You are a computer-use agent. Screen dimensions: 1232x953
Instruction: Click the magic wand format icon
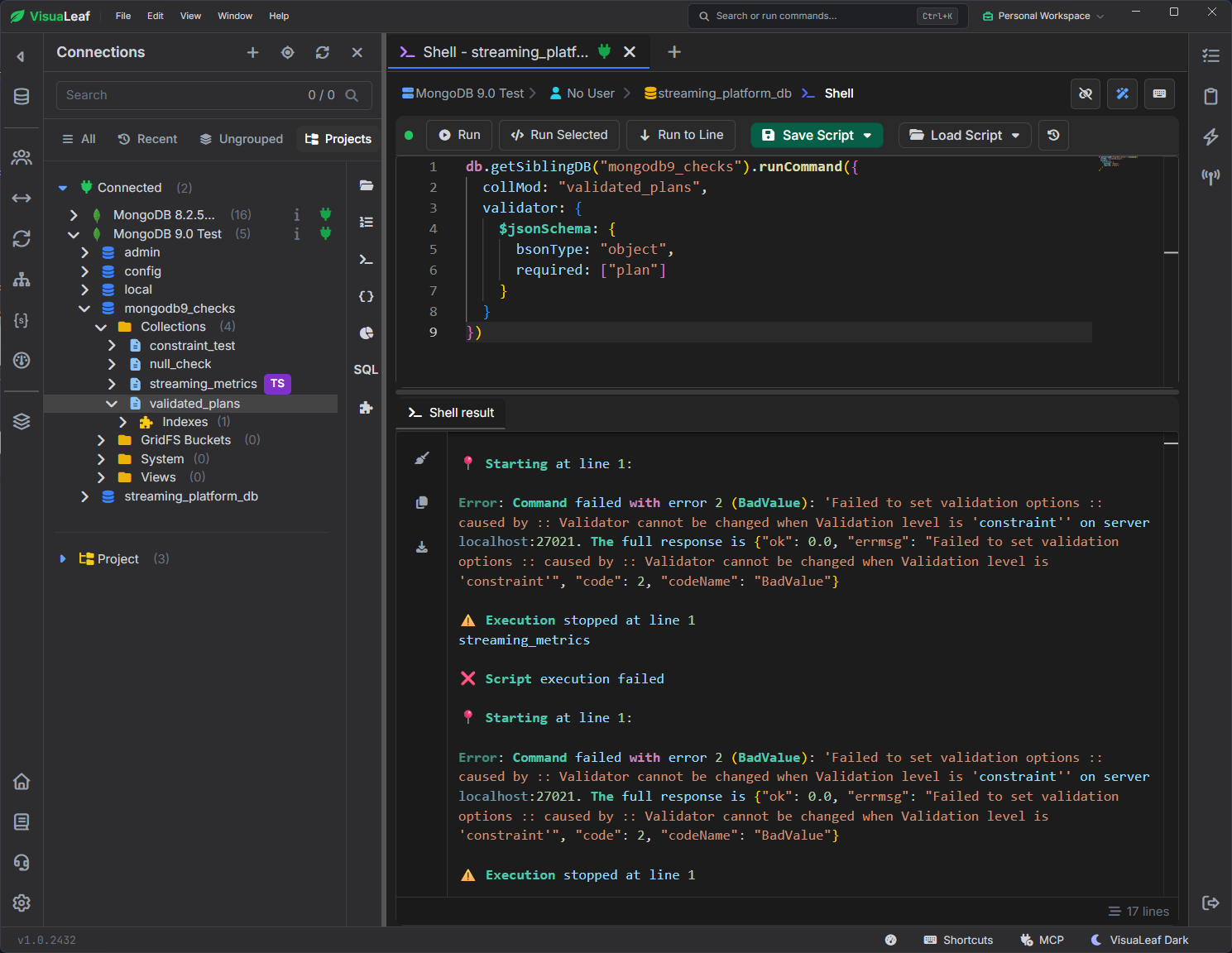[x=1123, y=93]
